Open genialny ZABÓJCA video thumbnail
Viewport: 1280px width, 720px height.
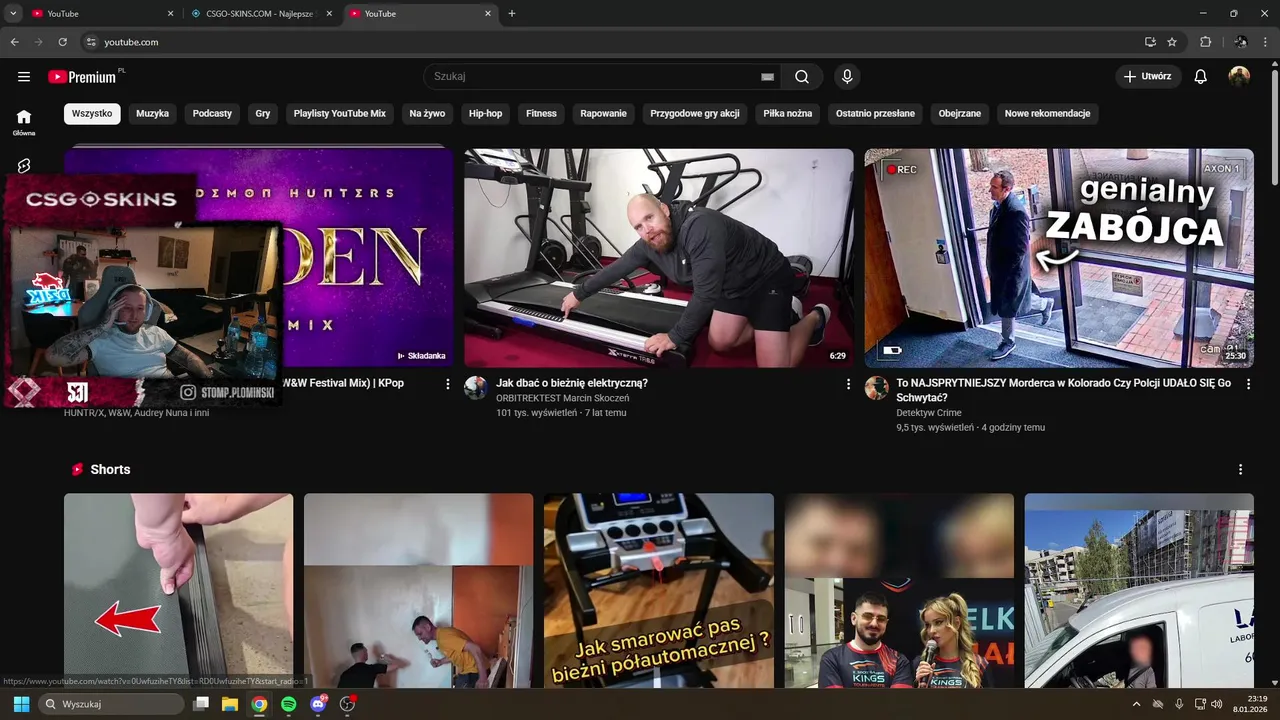pyautogui.click(x=1059, y=258)
